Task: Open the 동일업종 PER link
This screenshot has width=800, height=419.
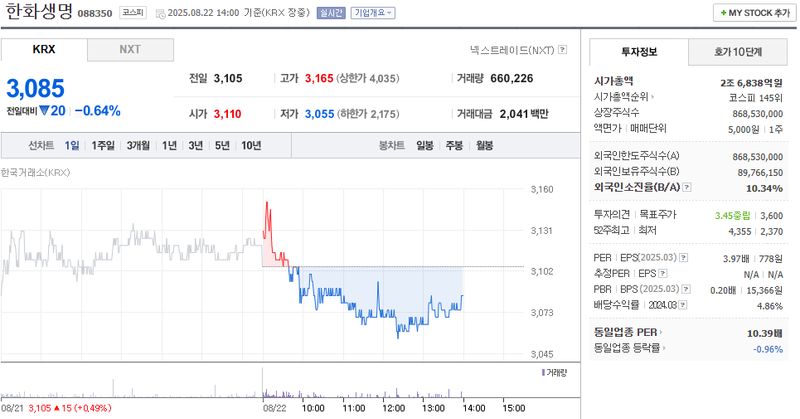Action: coord(628,332)
